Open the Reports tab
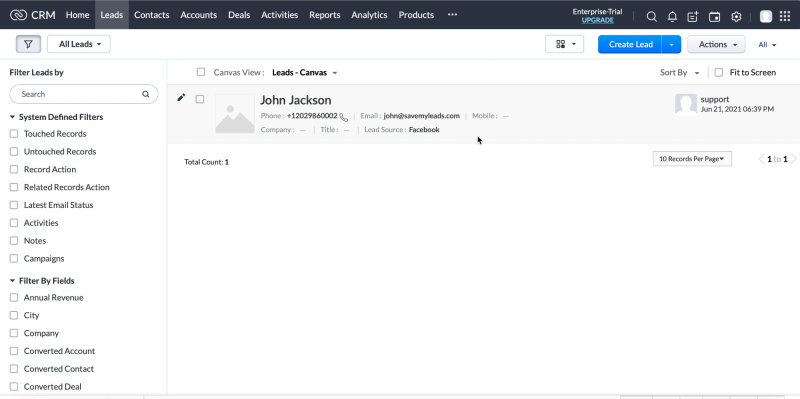 324,15
